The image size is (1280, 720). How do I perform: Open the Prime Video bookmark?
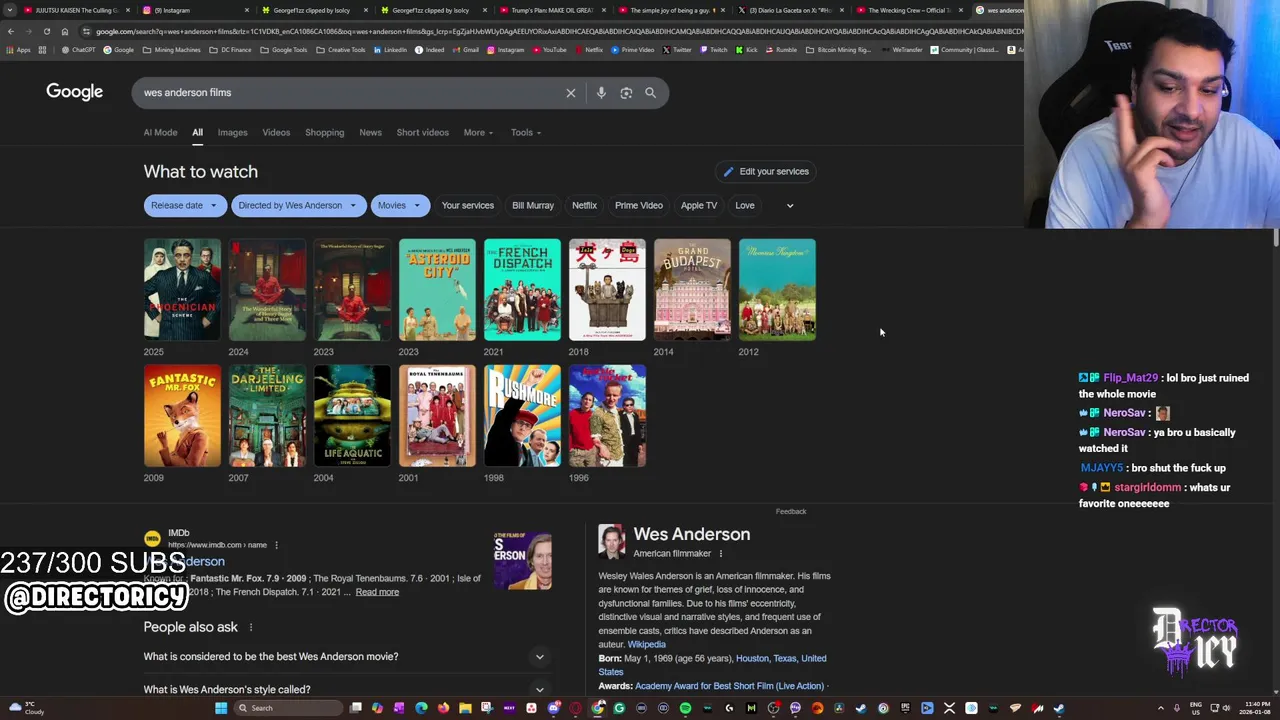point(632,50)
